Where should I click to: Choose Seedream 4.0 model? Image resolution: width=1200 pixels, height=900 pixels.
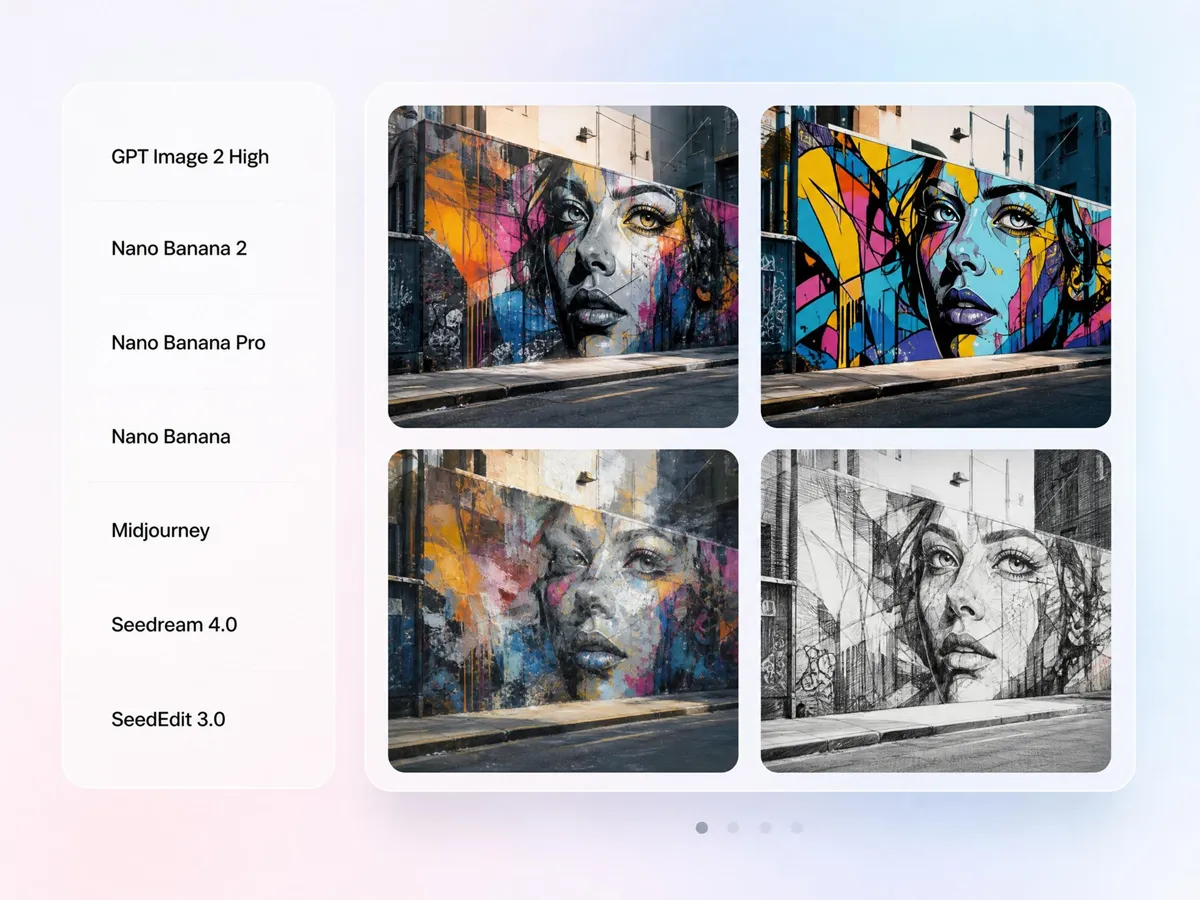click(174, 625)
